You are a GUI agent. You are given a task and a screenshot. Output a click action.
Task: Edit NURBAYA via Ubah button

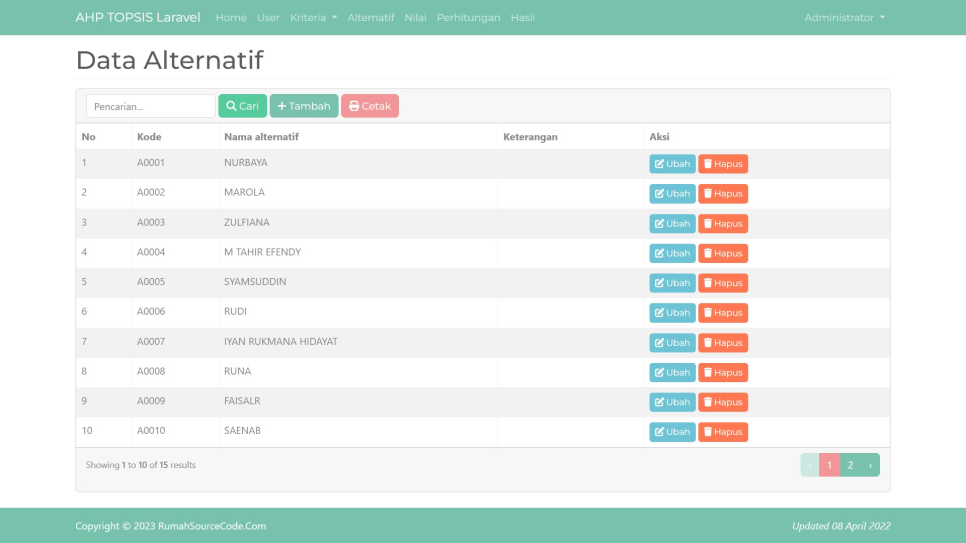pos(672,164)
